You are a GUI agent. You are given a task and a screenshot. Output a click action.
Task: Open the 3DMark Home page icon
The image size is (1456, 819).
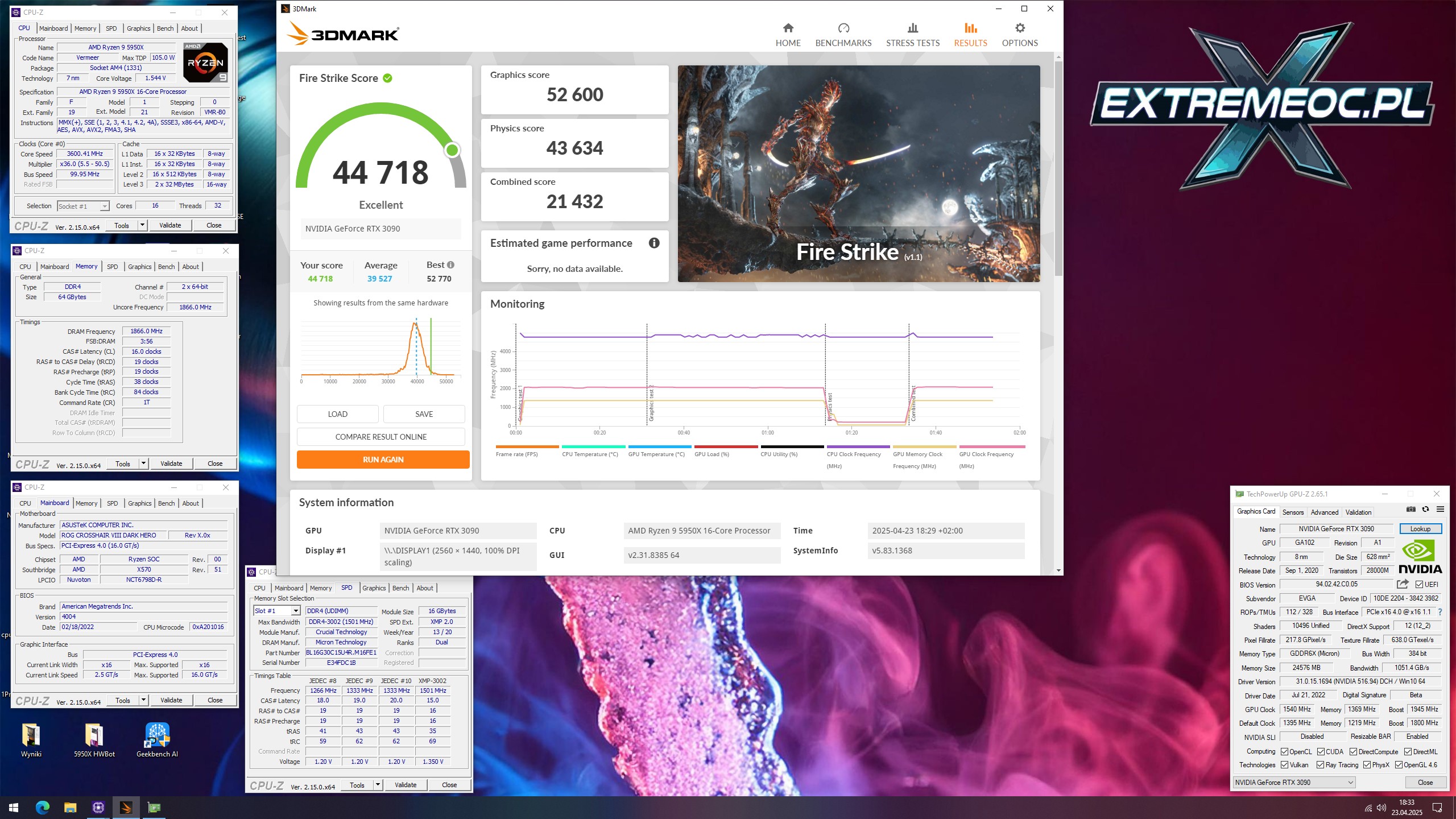788,28
